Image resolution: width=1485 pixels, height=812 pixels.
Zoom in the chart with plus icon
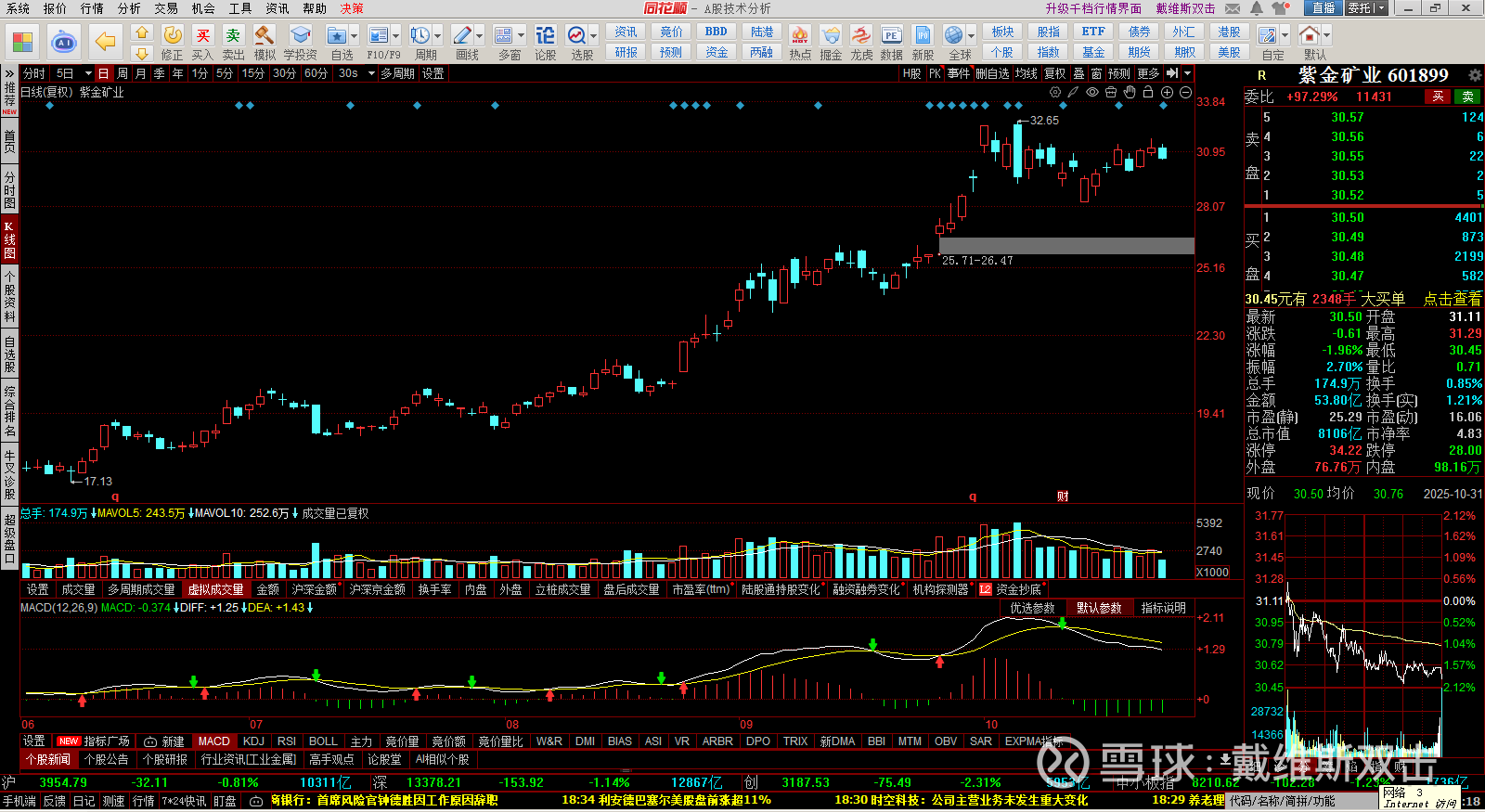click(x=1167, y=93)
